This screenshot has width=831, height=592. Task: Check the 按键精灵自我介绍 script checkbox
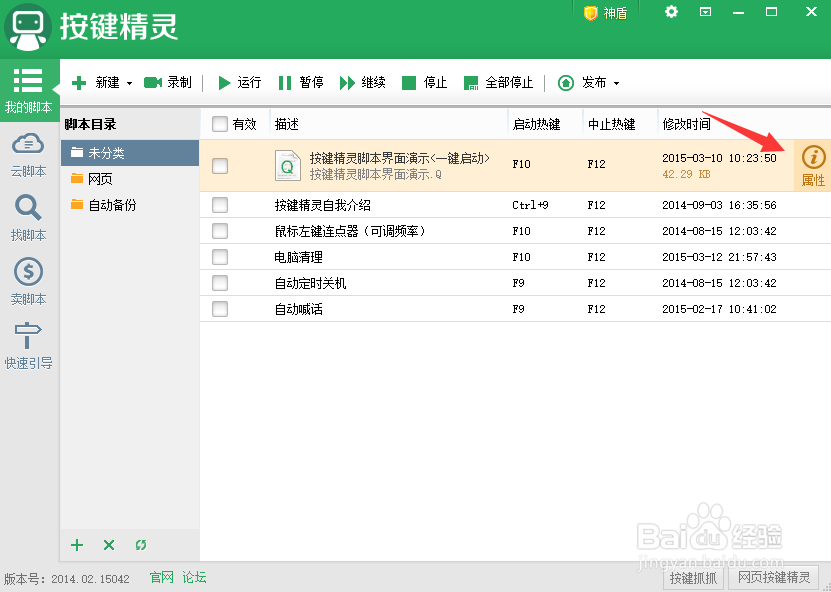[x=220, y=205]
